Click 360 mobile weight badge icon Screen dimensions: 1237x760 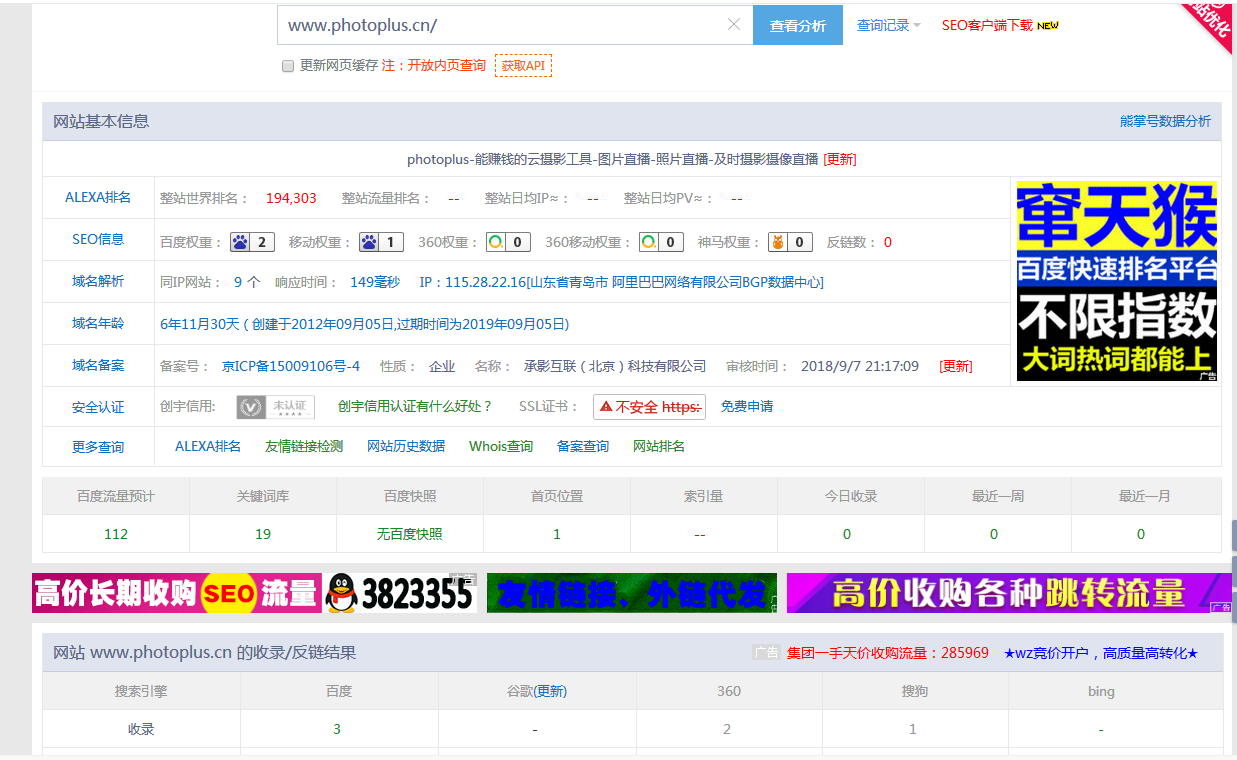click(662, 242)
